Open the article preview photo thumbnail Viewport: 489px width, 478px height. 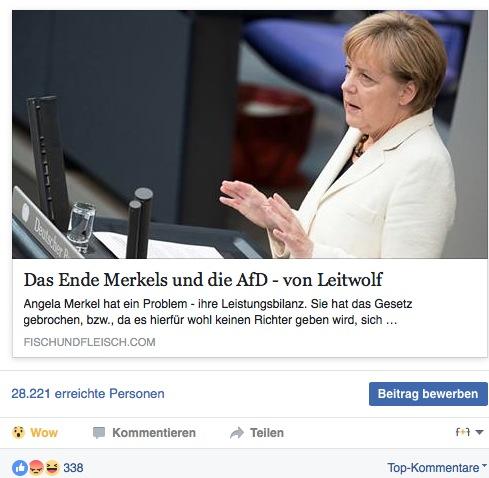tap(250, 134)
